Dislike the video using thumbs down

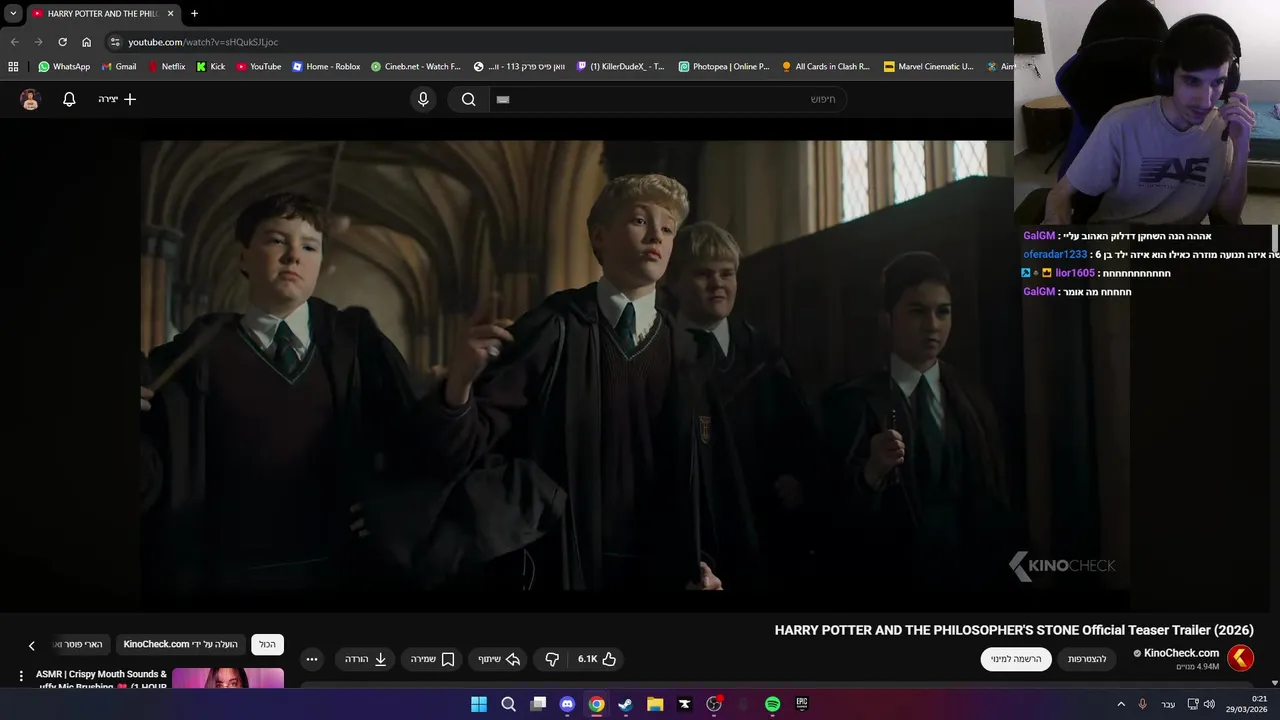click(x=552, y=659)
